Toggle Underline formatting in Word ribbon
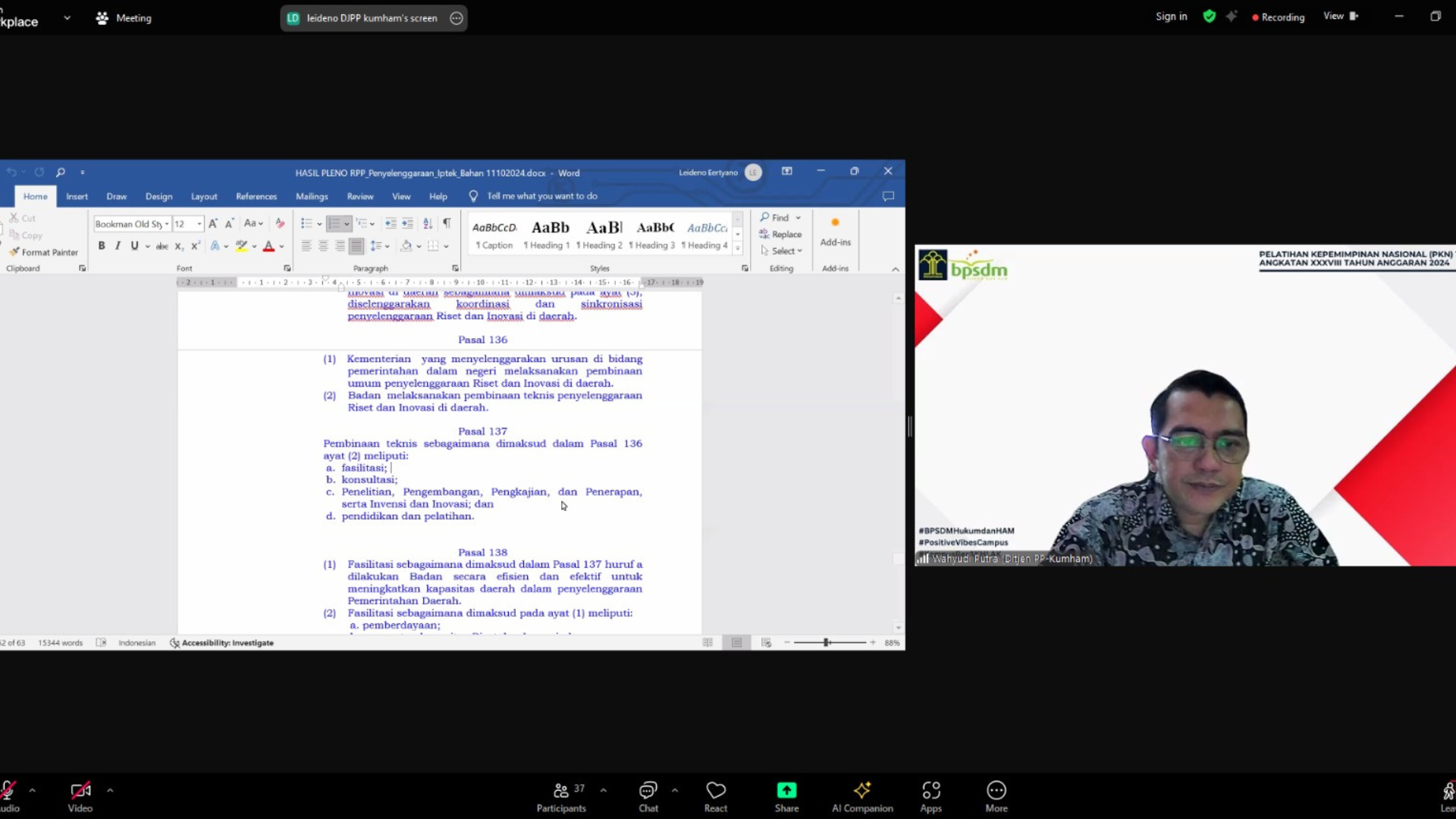This screenshot has height=819, width=1456. 134,246
